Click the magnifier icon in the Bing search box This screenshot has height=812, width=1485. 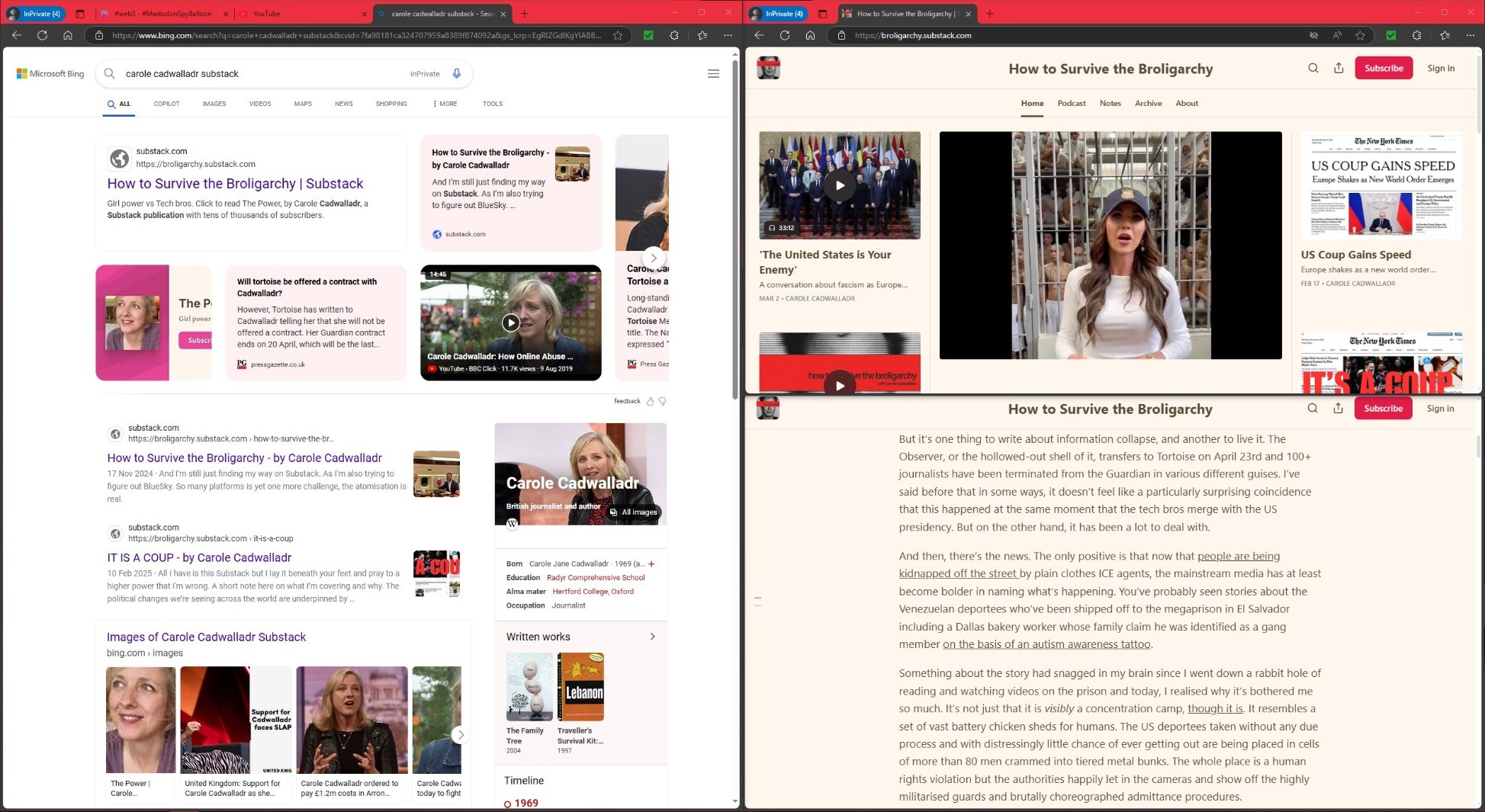[110, 74]
